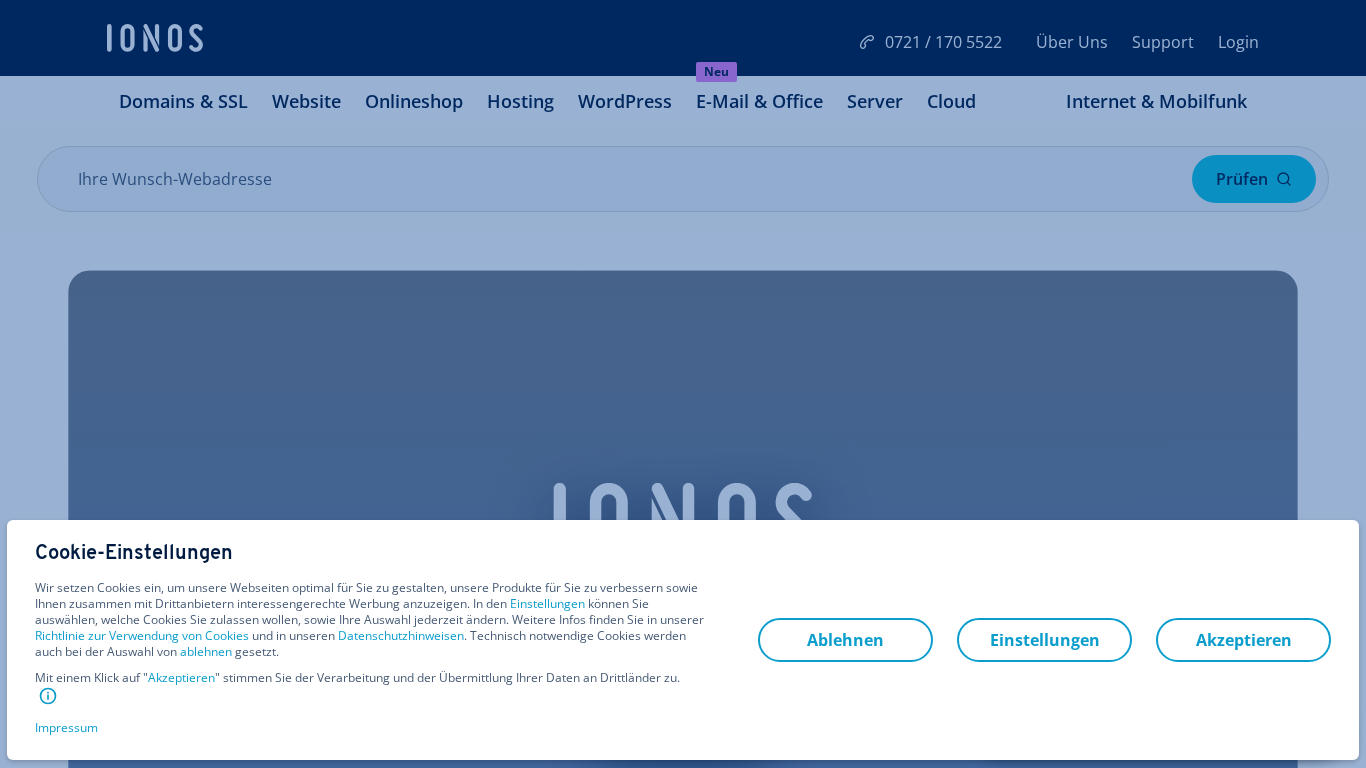Click Ablehnen to reject cookies

click(x=845, y=640)
